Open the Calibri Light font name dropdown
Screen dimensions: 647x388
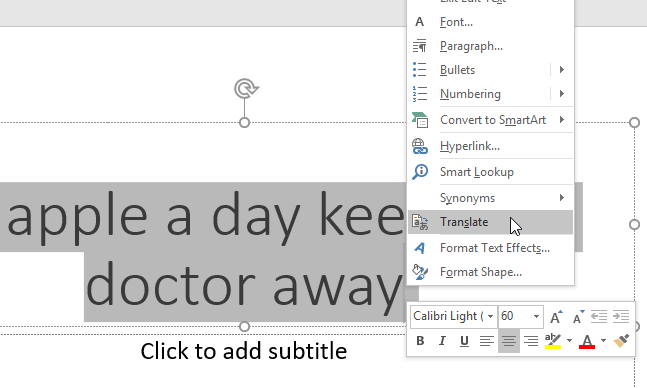click(490, 317)
